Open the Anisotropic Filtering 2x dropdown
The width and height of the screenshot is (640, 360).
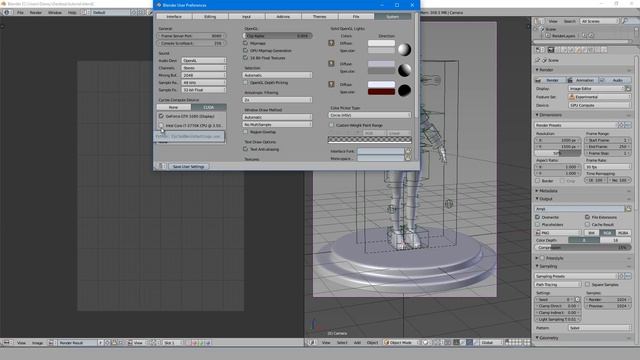point(277,100)
